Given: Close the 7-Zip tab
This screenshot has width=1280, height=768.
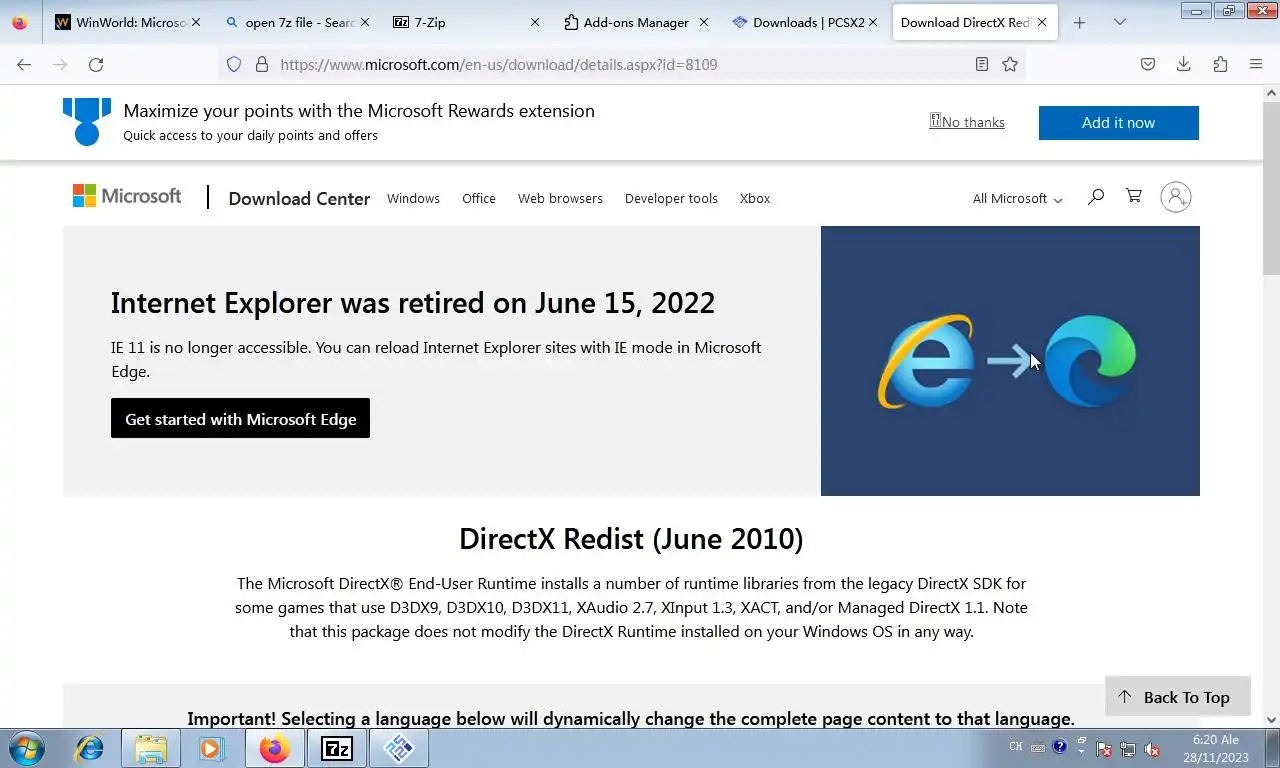Looking at the screenshot, I should 534,22.
